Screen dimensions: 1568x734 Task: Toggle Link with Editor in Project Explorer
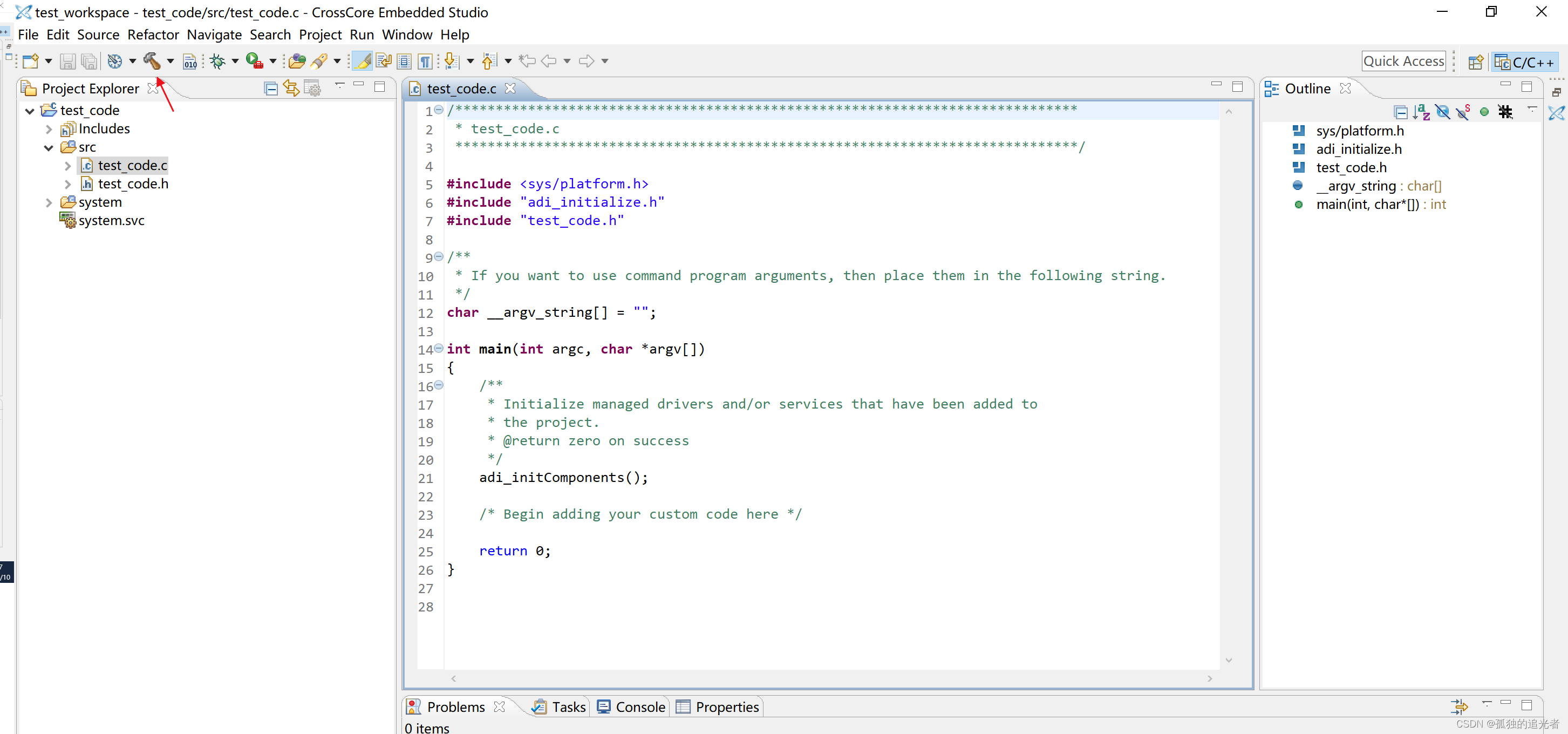[x=291, y=89]
